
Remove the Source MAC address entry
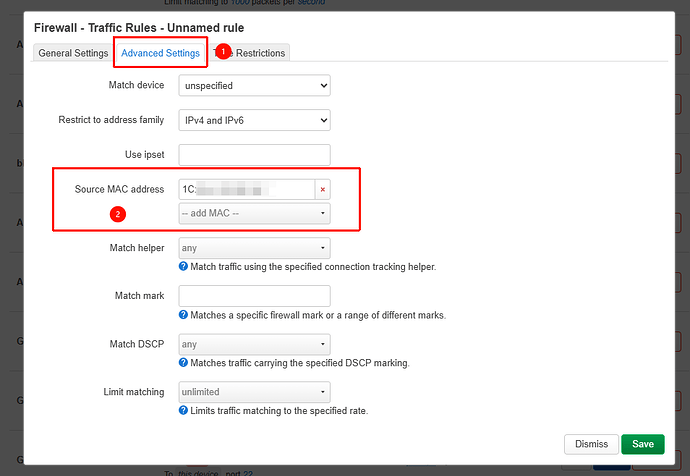coord(323,189)
